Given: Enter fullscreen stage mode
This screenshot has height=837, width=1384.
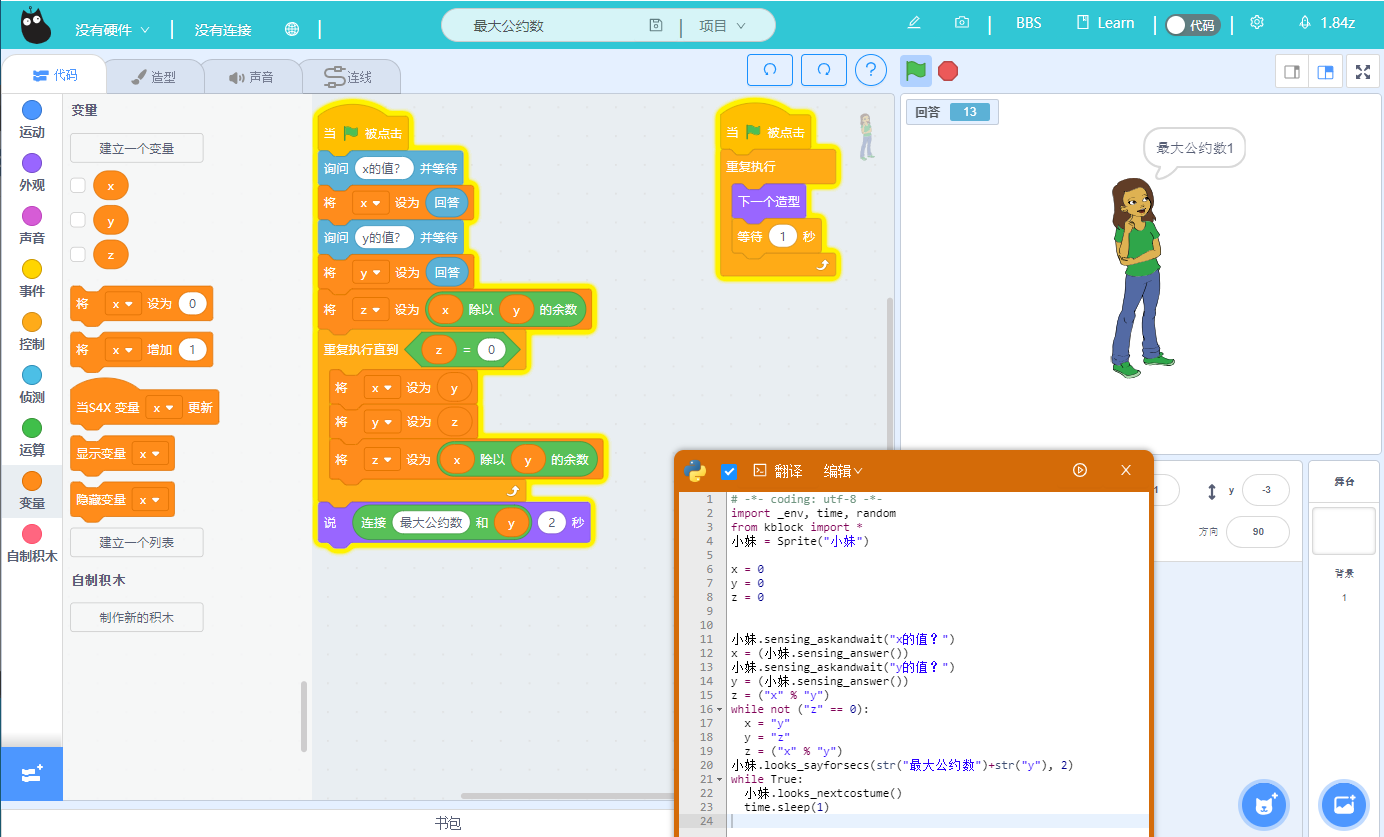Looking at the screenshot, I should tap(1362, 71).
